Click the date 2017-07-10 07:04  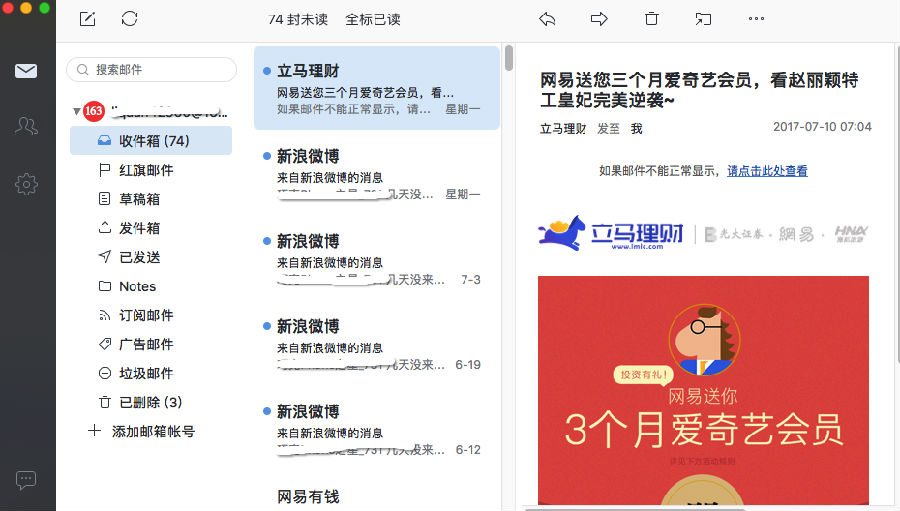822,127
